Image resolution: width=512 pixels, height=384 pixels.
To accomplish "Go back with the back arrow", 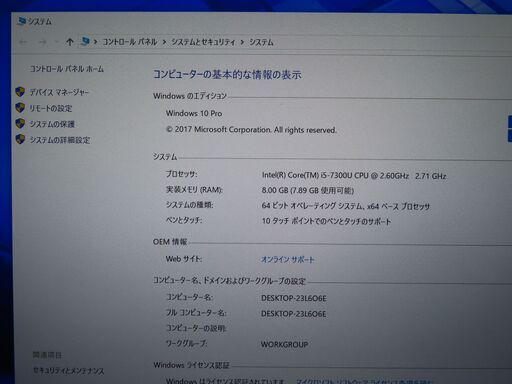I will (23, 42).
